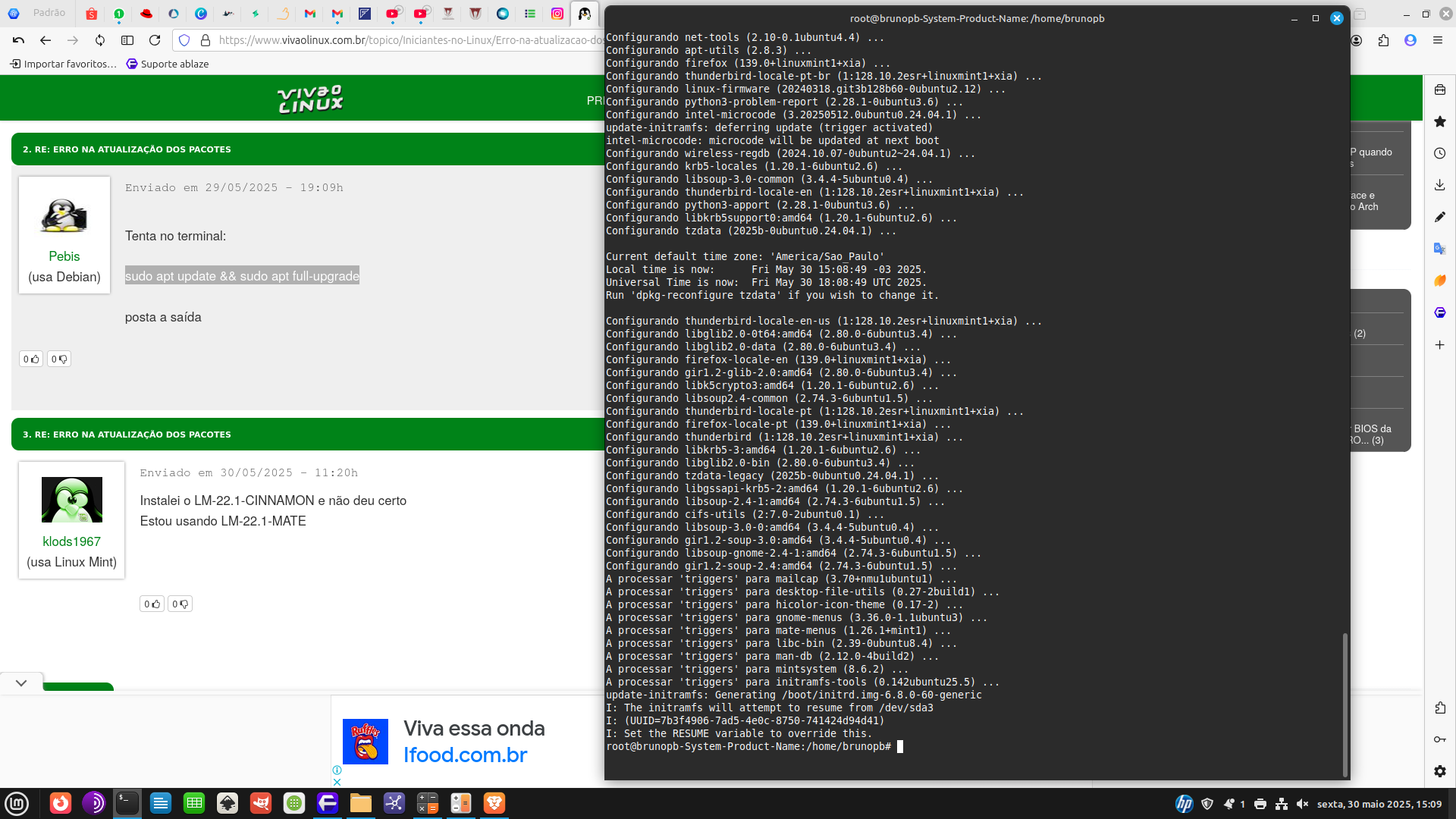Screen dimensions: 1456x819
Task: Launch Inkscape from the taskbar
Action: (x=227, y=803)
